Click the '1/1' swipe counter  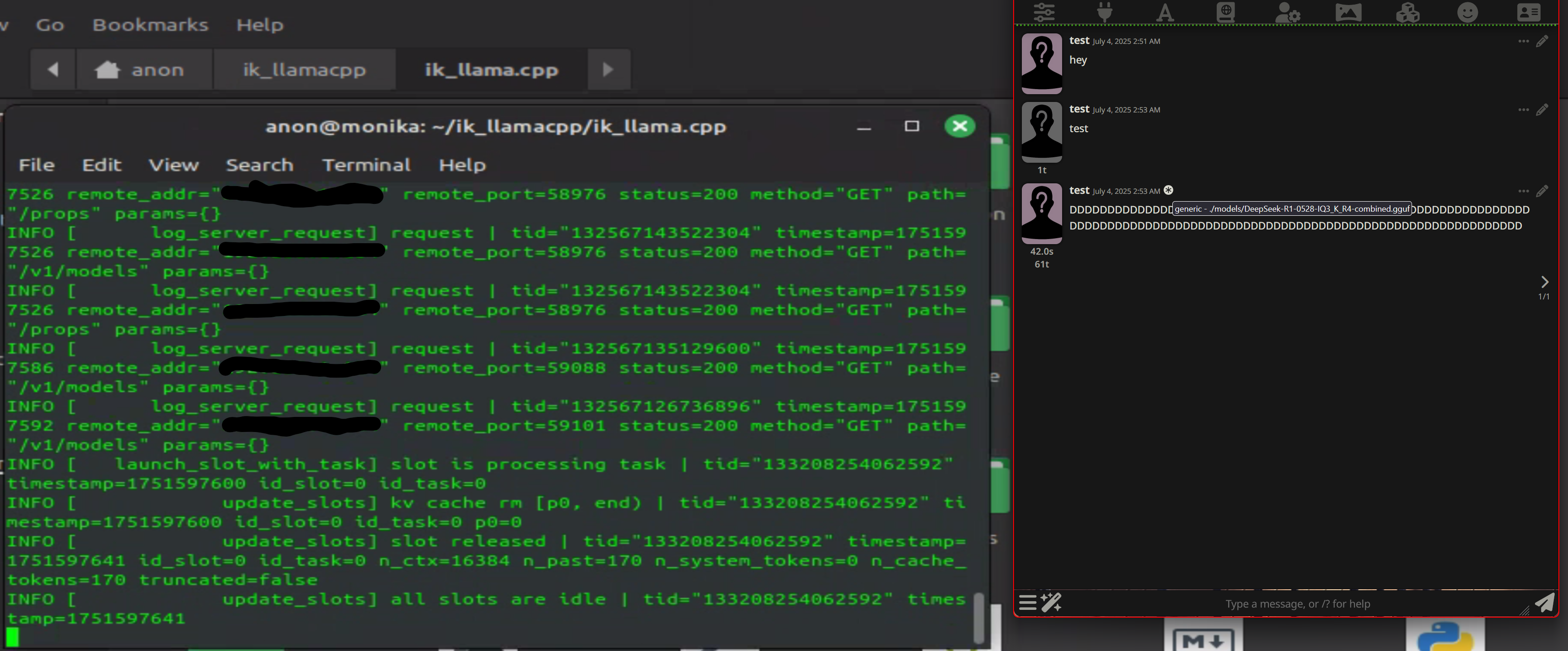point(1544,297)
